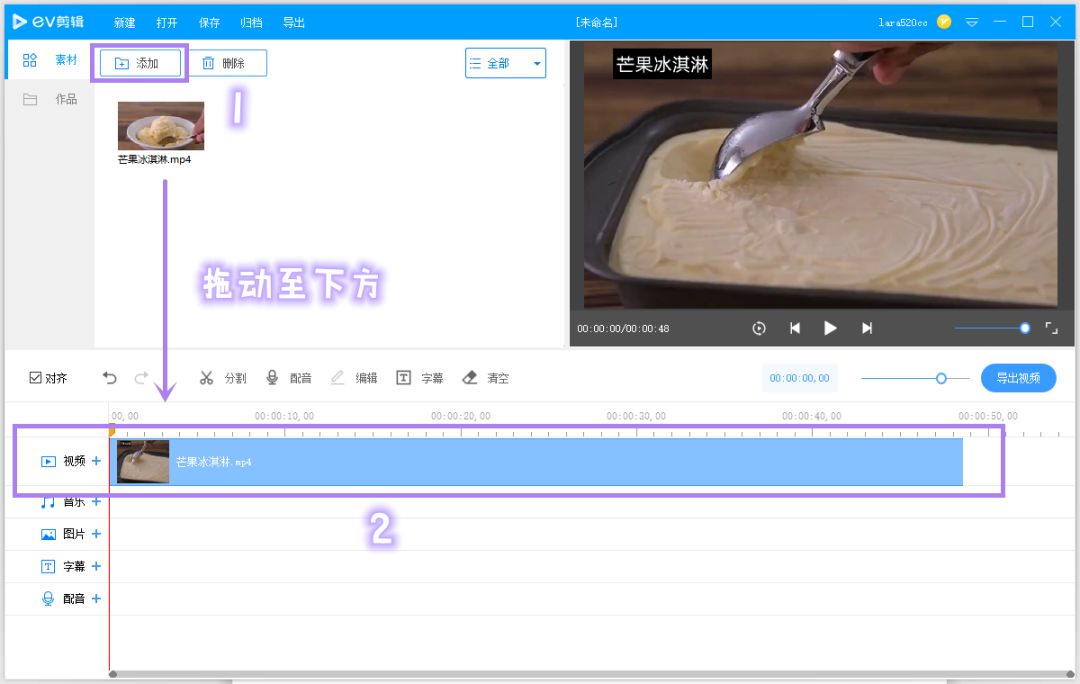Open the title bar dropdown arrow menu

(972, 20)
